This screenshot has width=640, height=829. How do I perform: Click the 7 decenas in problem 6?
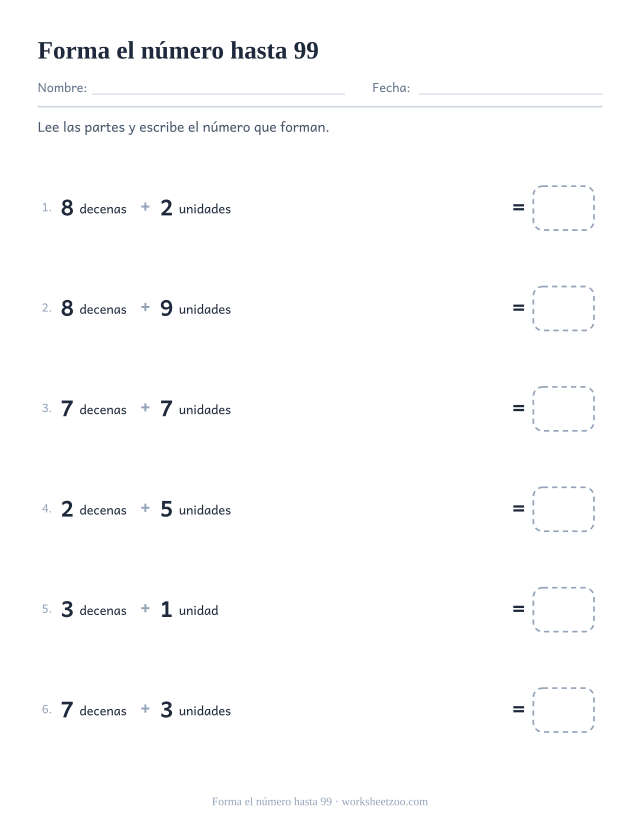[x=94, y=710]
